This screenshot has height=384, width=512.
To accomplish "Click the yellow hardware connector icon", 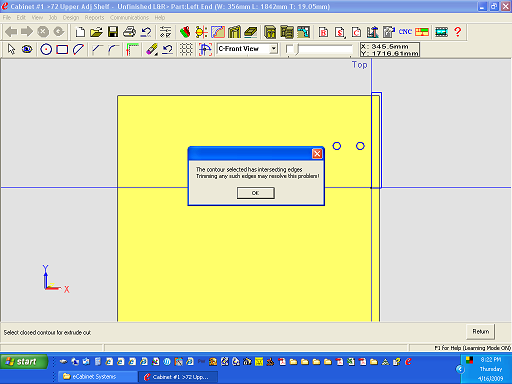I will [201, 32].
